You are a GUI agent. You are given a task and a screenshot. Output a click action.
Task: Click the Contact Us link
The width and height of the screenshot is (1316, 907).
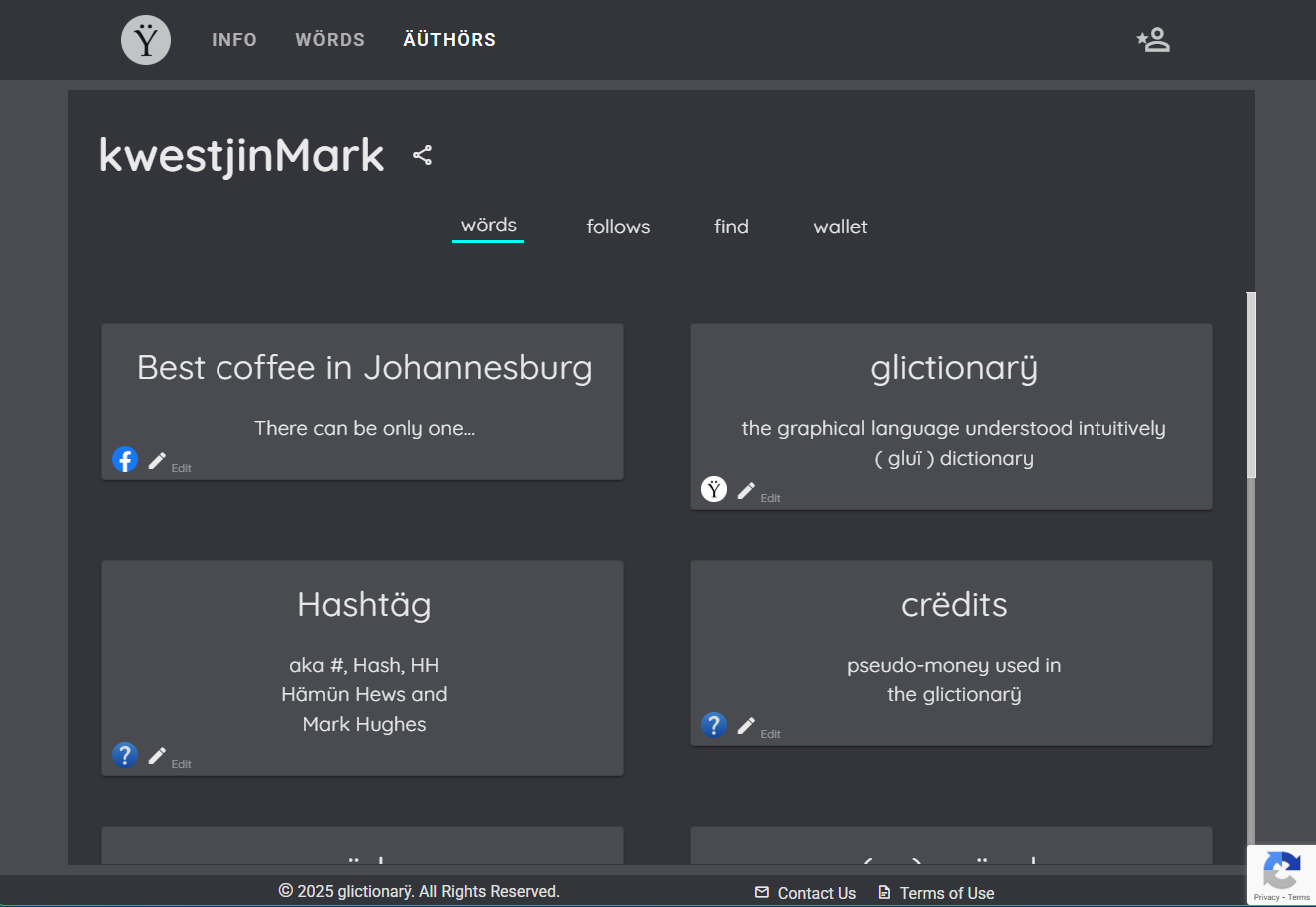816,892
